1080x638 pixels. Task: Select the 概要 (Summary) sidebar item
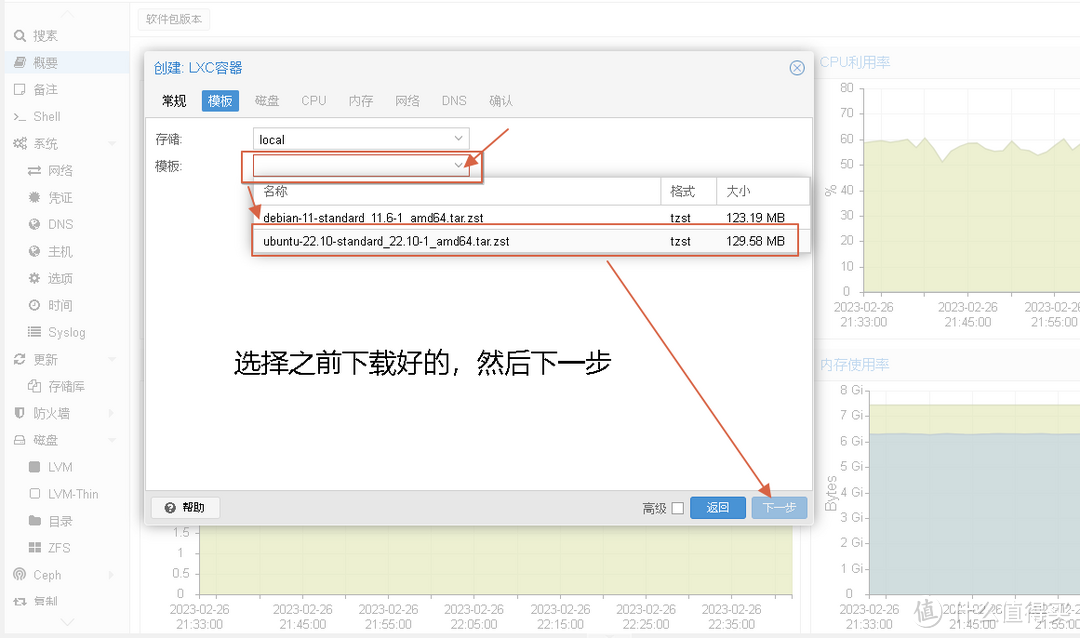coord(44,62)
